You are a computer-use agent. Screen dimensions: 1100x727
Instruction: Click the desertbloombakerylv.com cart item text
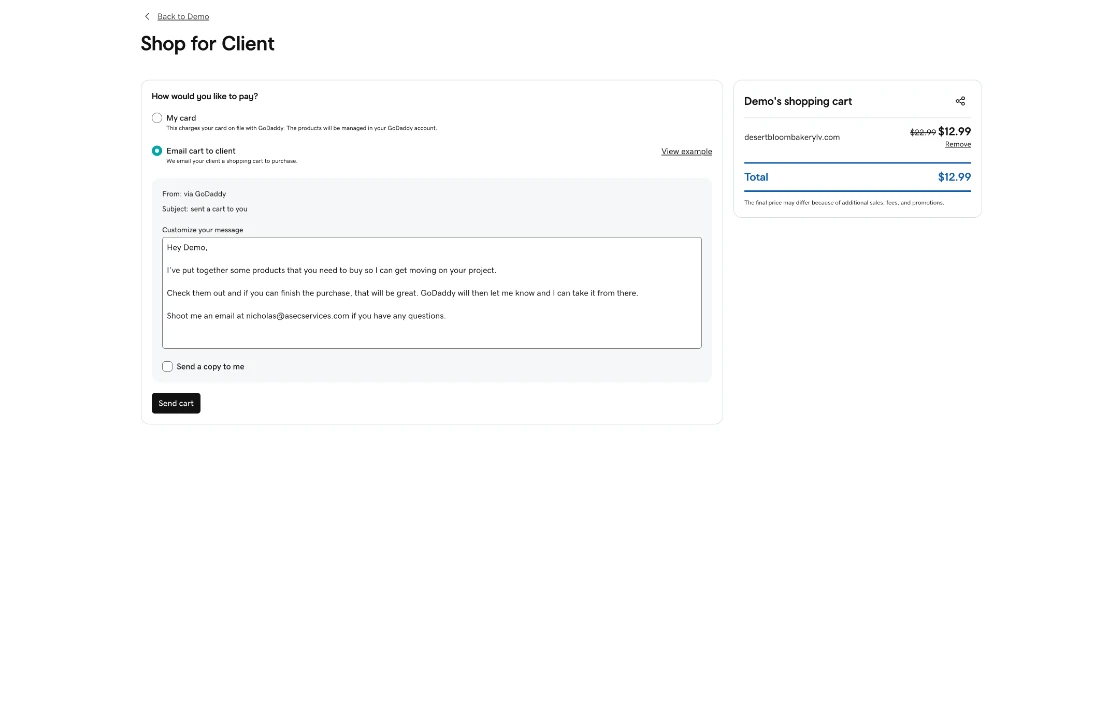pyautogui.click(x=791, y=138)
